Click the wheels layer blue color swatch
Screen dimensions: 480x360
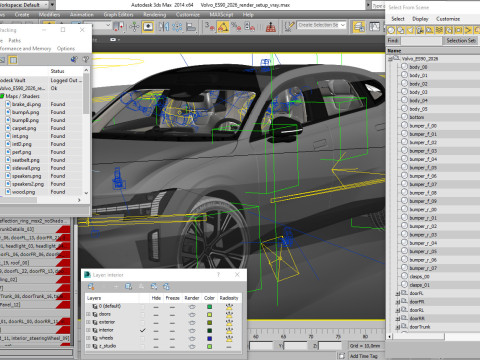[209, 338]
